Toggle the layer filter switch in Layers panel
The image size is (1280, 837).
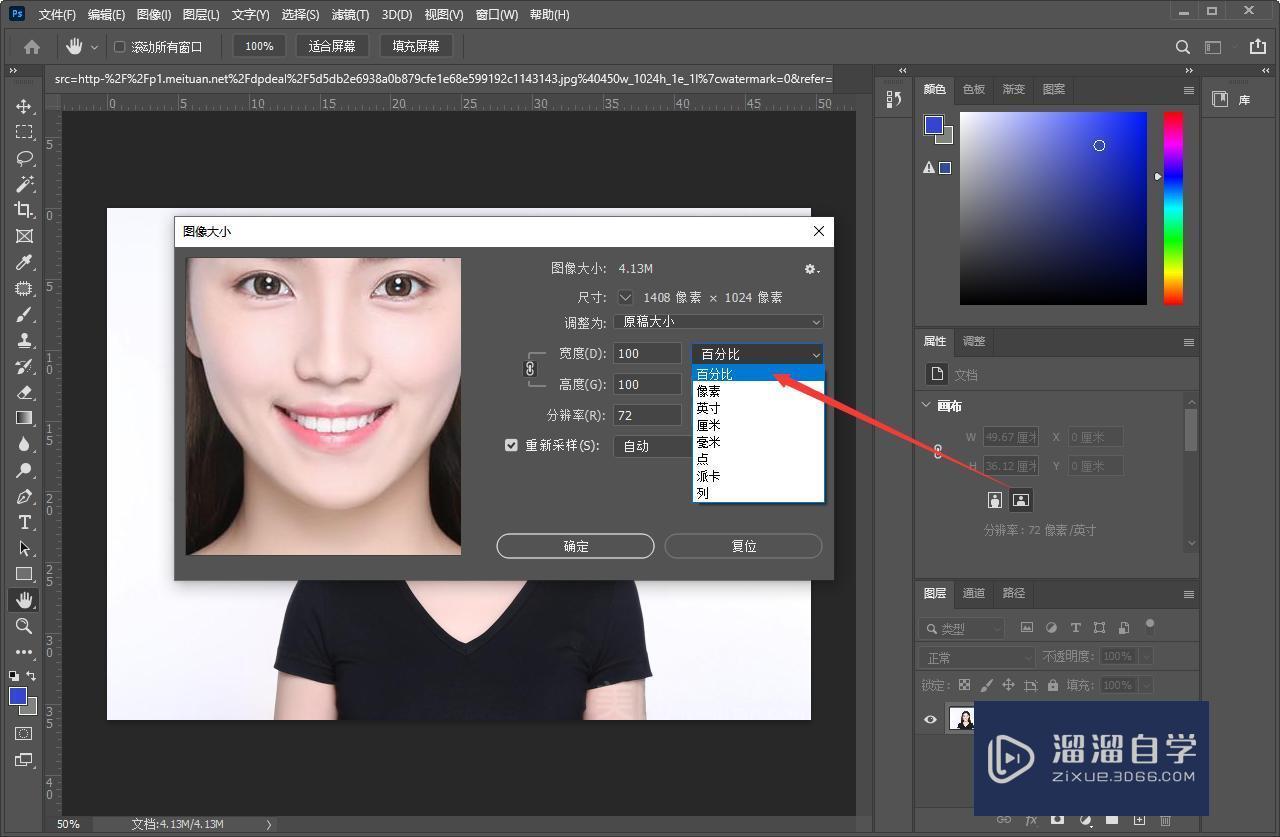pyautogui.click(x=1150, y=626)
